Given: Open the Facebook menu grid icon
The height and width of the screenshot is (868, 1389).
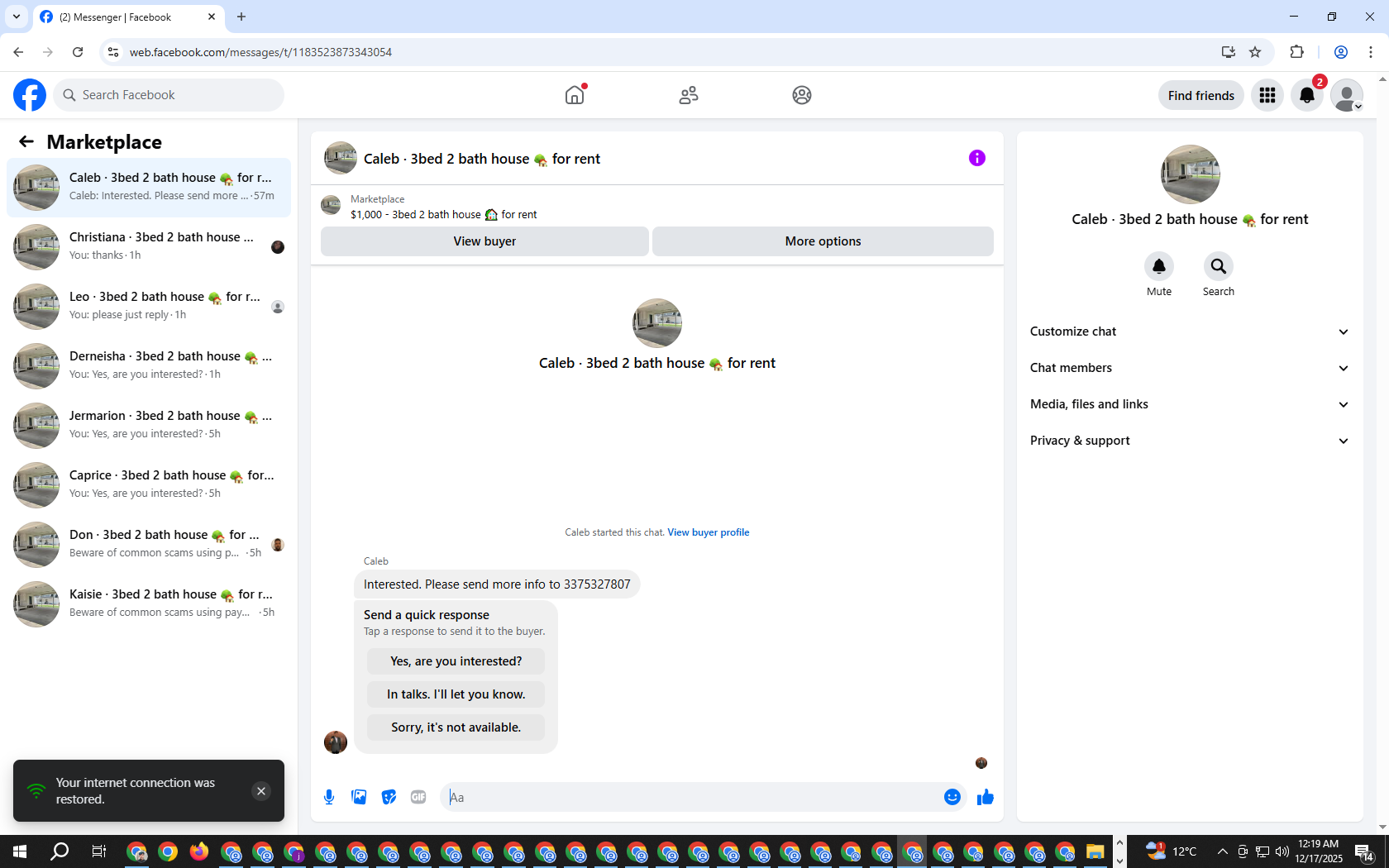Looking at the screenshot, I should point(1267,95).
